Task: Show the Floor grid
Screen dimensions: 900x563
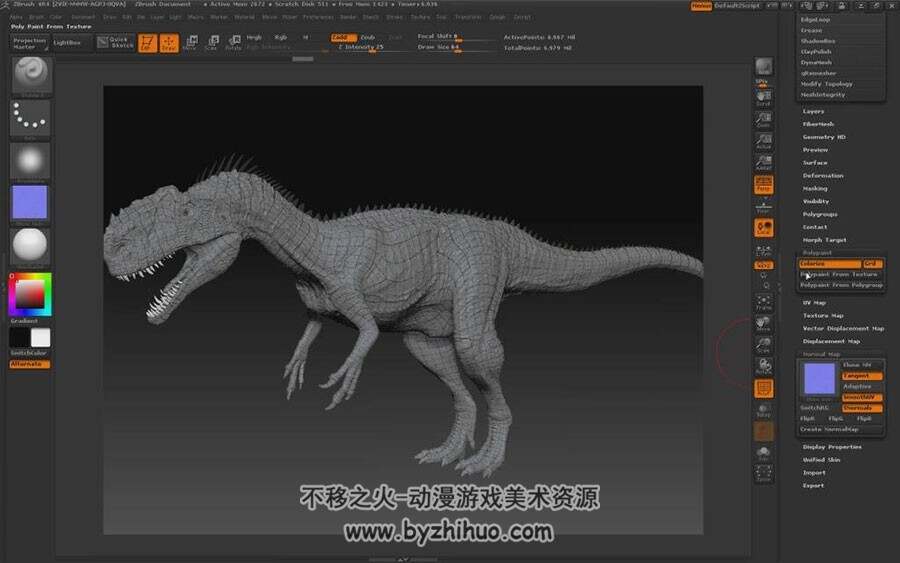Action: (763, 207)
